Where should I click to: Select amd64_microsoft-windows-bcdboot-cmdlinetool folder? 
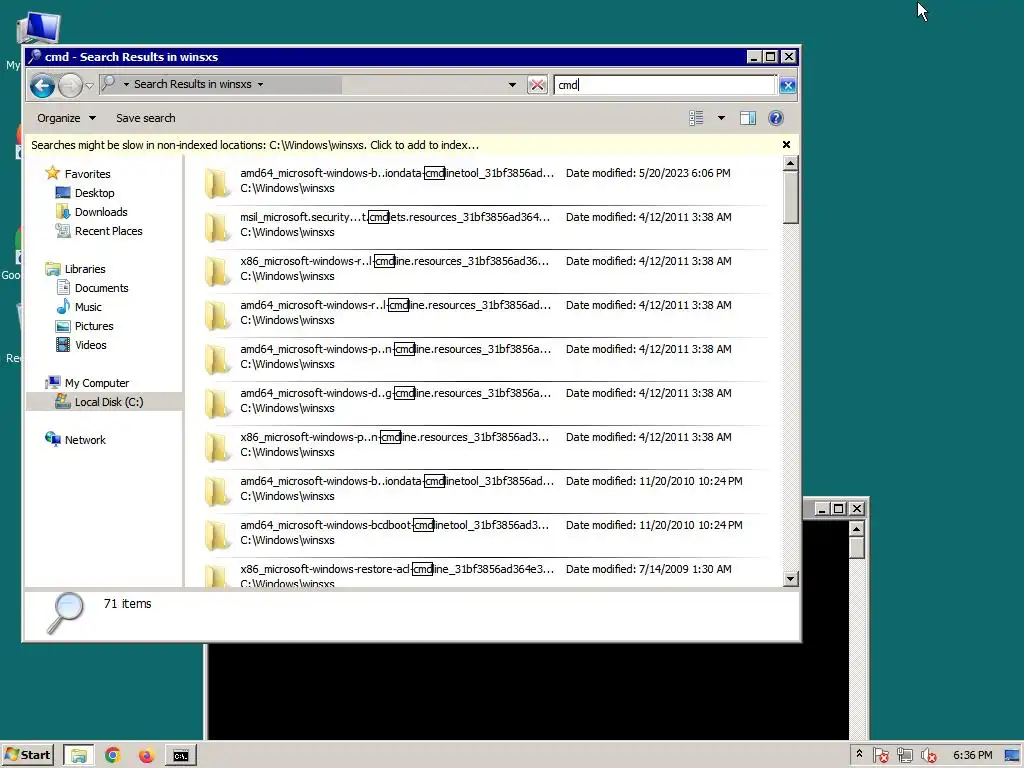click(x=483, y=533)
